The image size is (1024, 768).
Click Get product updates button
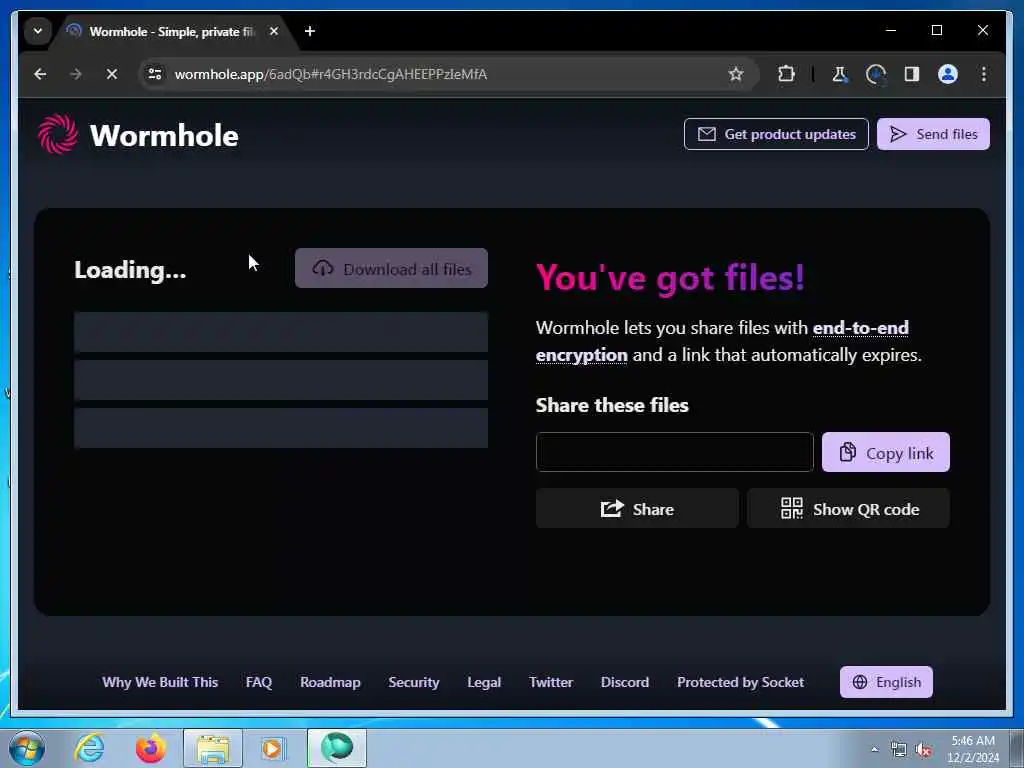[x=776, y=135]
